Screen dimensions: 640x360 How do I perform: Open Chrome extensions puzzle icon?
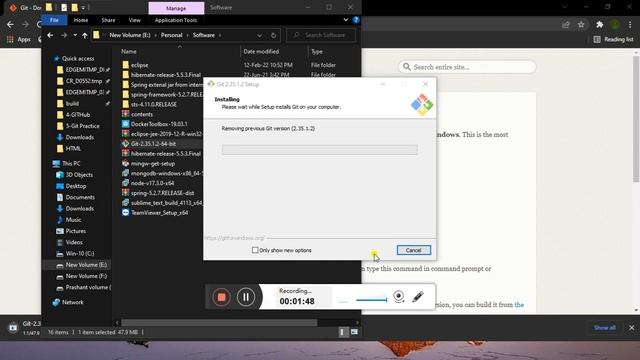click(x=599, y=25)
